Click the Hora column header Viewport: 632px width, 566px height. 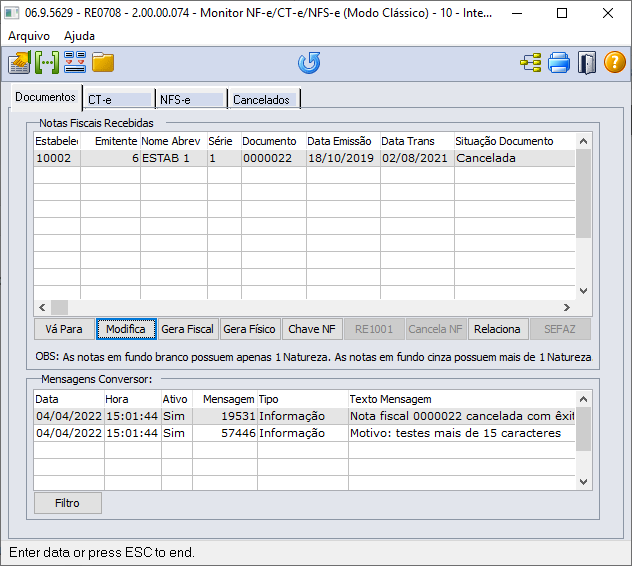[x=133, y=399]
